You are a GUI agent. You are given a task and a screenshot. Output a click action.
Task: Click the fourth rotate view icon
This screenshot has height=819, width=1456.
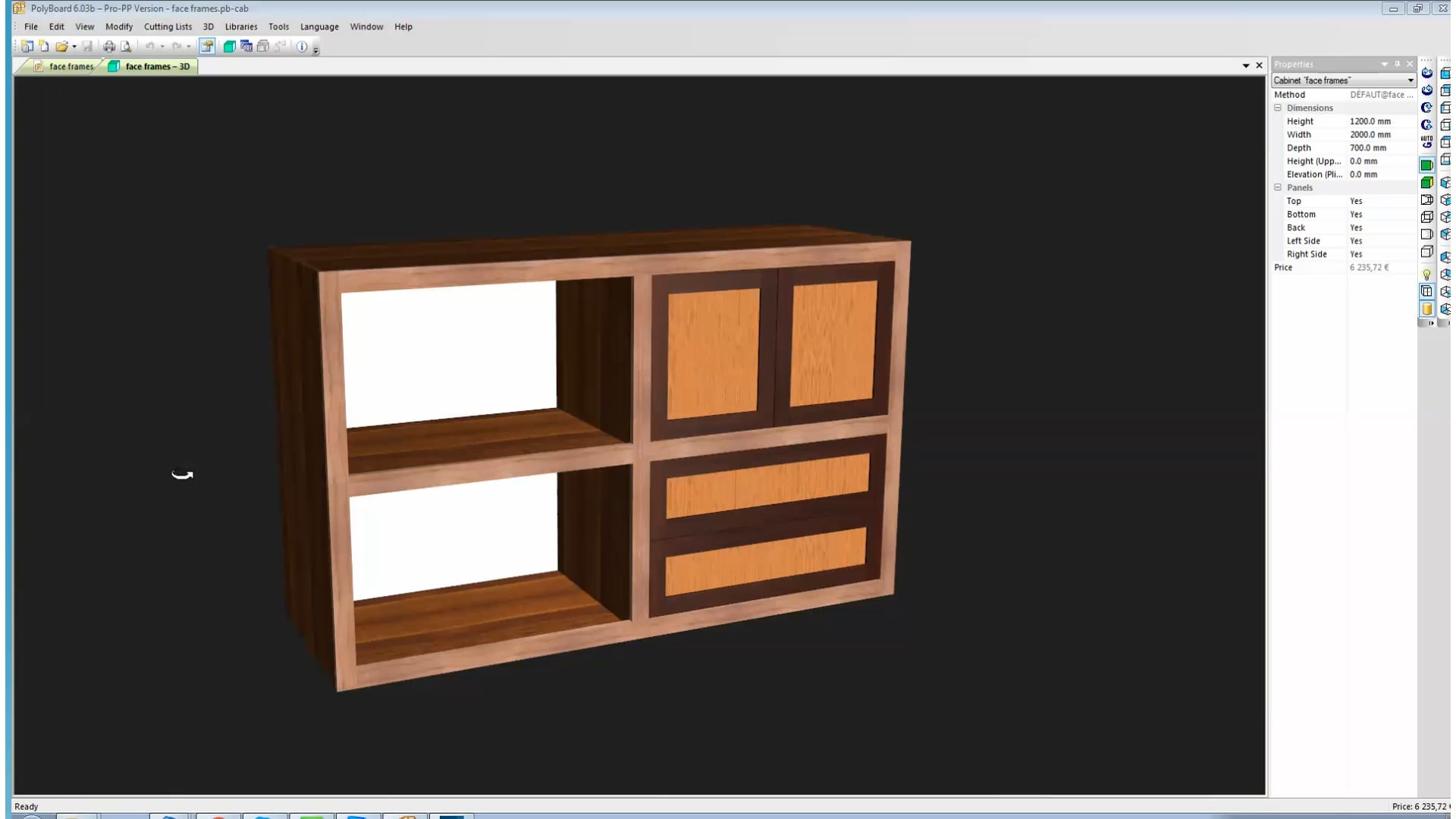(1426, 125)
